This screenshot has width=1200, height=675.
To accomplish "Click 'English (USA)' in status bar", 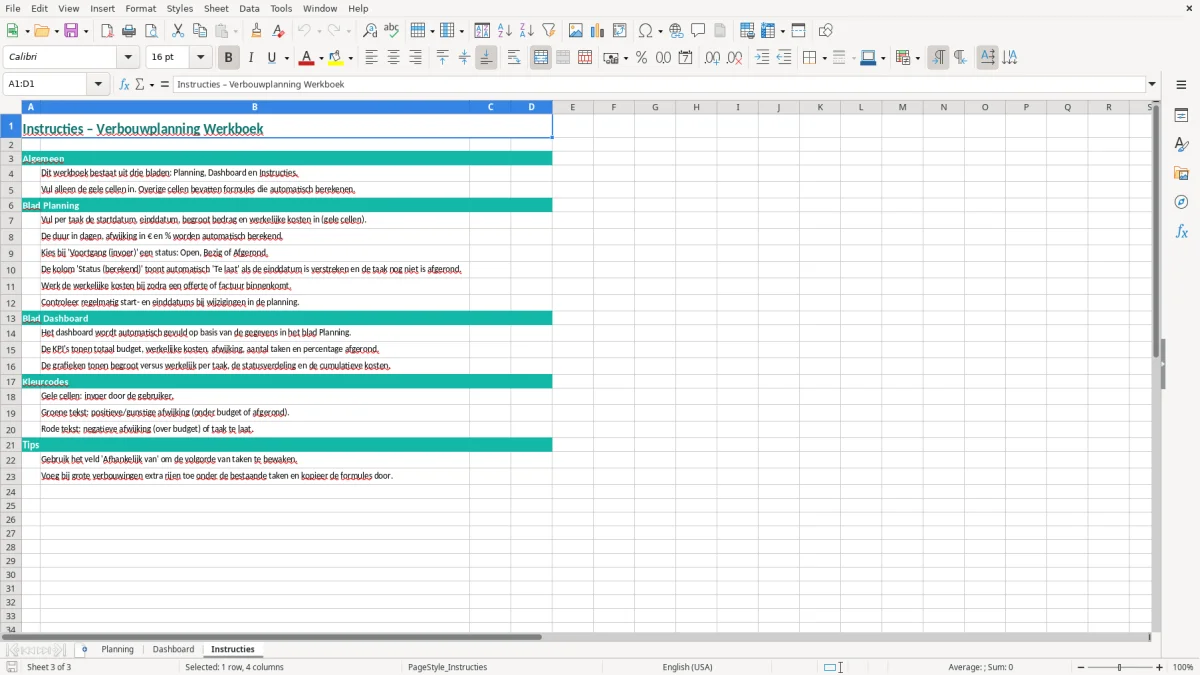I will [687, 667].
